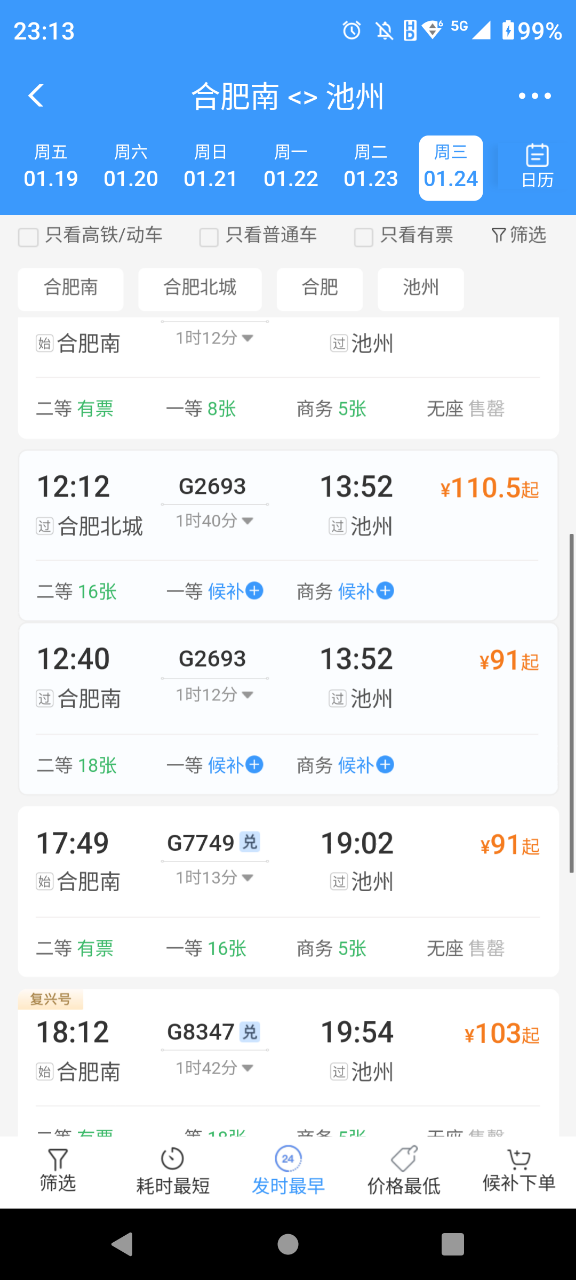Check the 只看普通车 checkbox

click(x=209, y=237)
